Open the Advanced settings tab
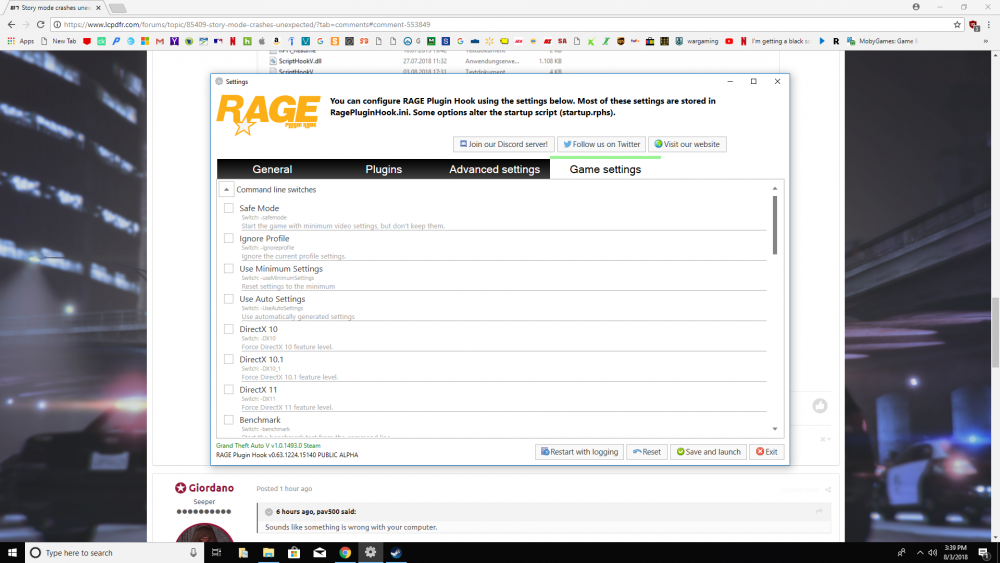Screen dimensions: 1000x563 click(494, 169)
